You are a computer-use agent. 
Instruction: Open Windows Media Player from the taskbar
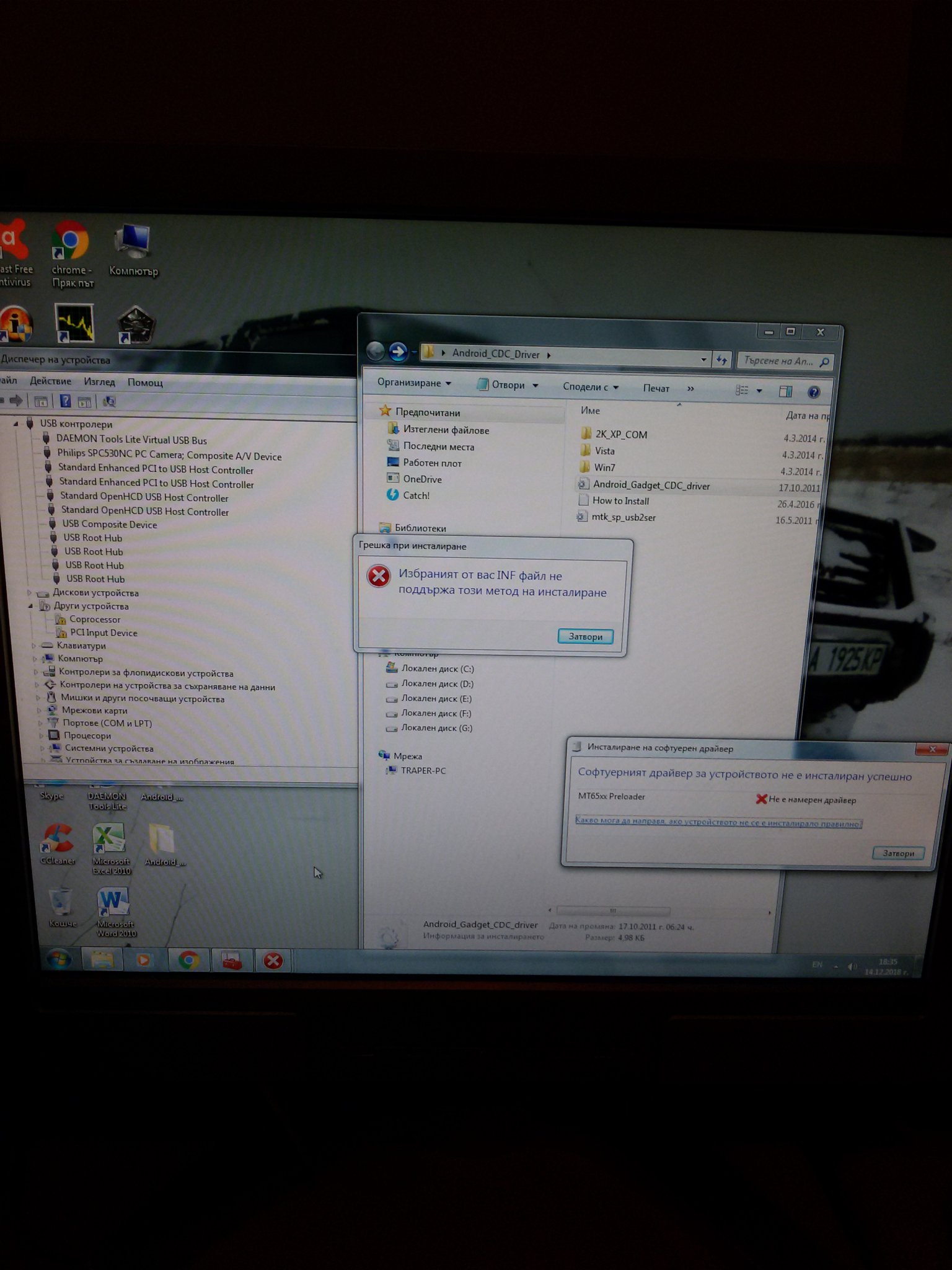(143, 960)
